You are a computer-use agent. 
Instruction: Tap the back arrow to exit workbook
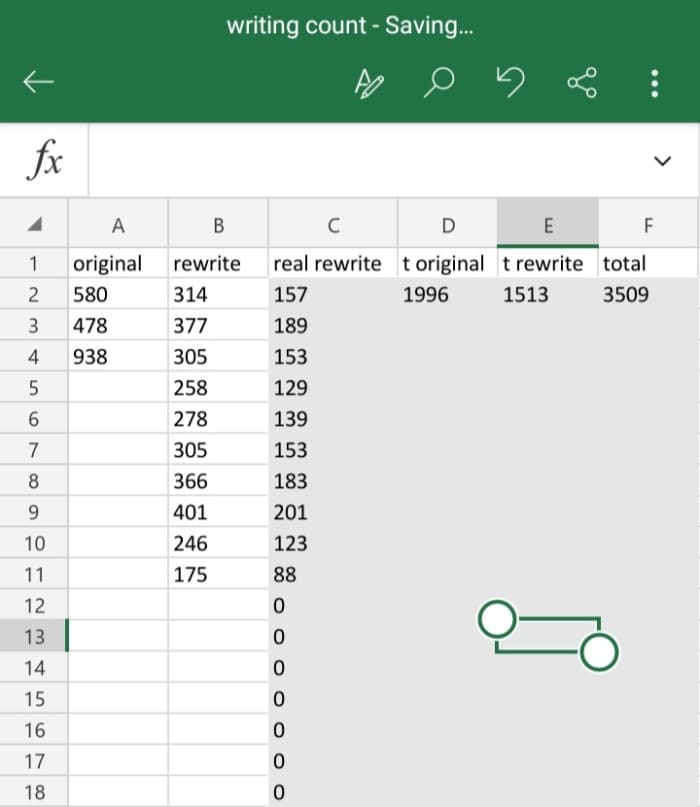point(38,82)
